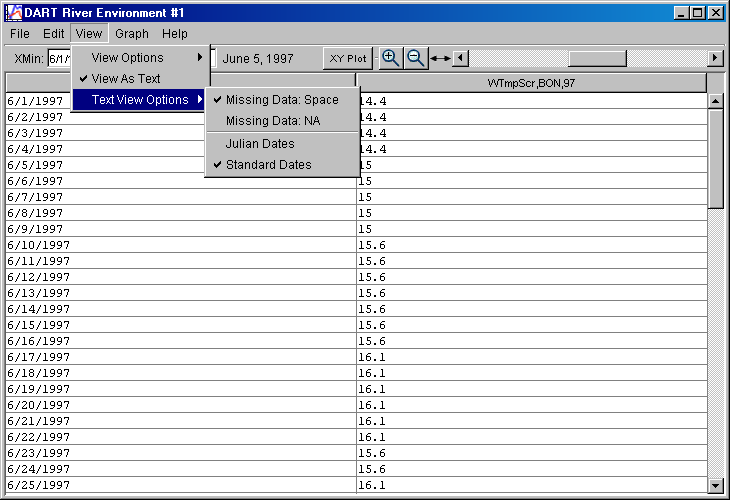Click the WTmpScr,BON,97 column header
730x500 pixels.
(531, 82)
